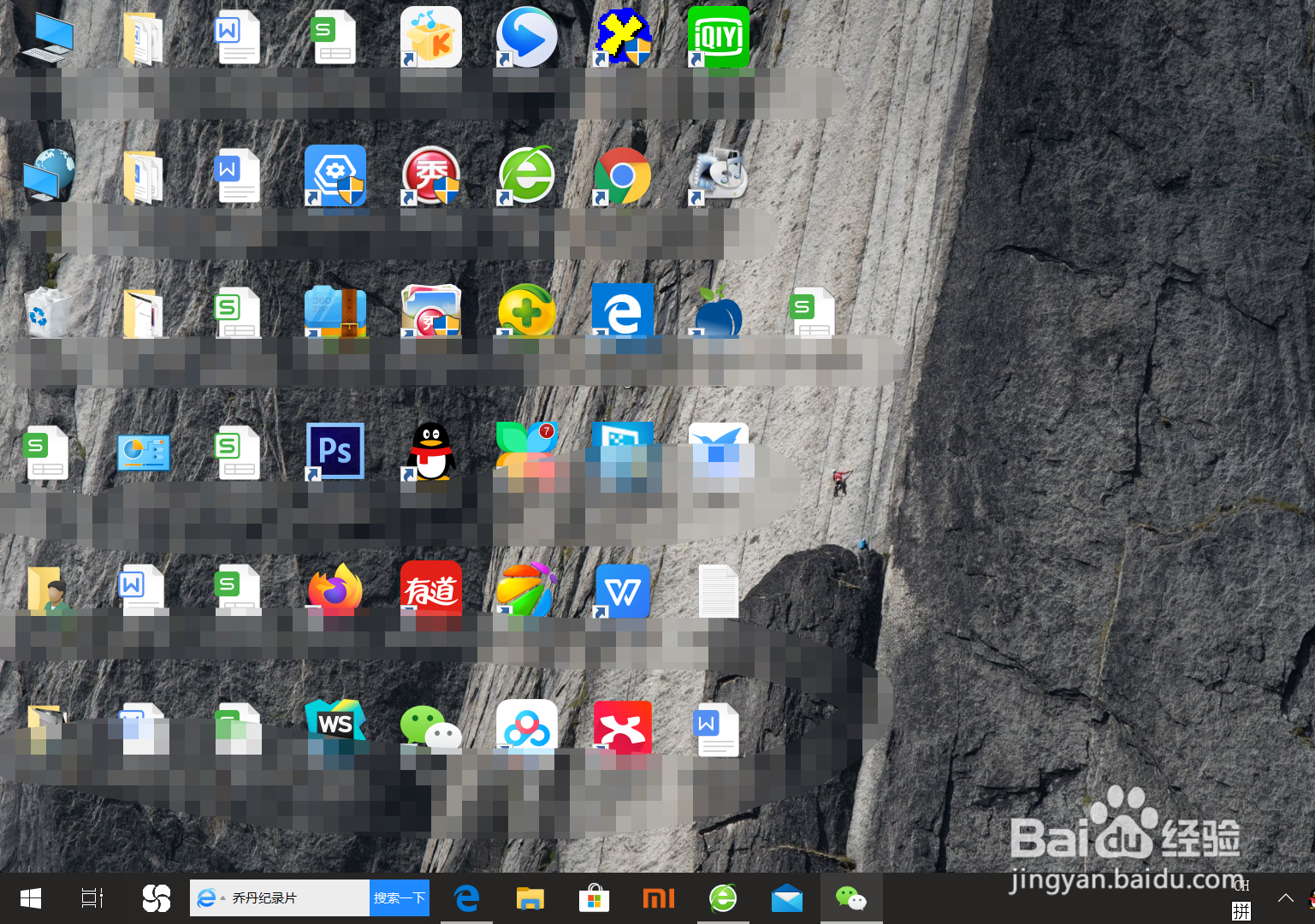The height and width of the screenshot is (924, 1315).
Task: Launch the blue gear shield shortcut
Action: click(335, 175)
